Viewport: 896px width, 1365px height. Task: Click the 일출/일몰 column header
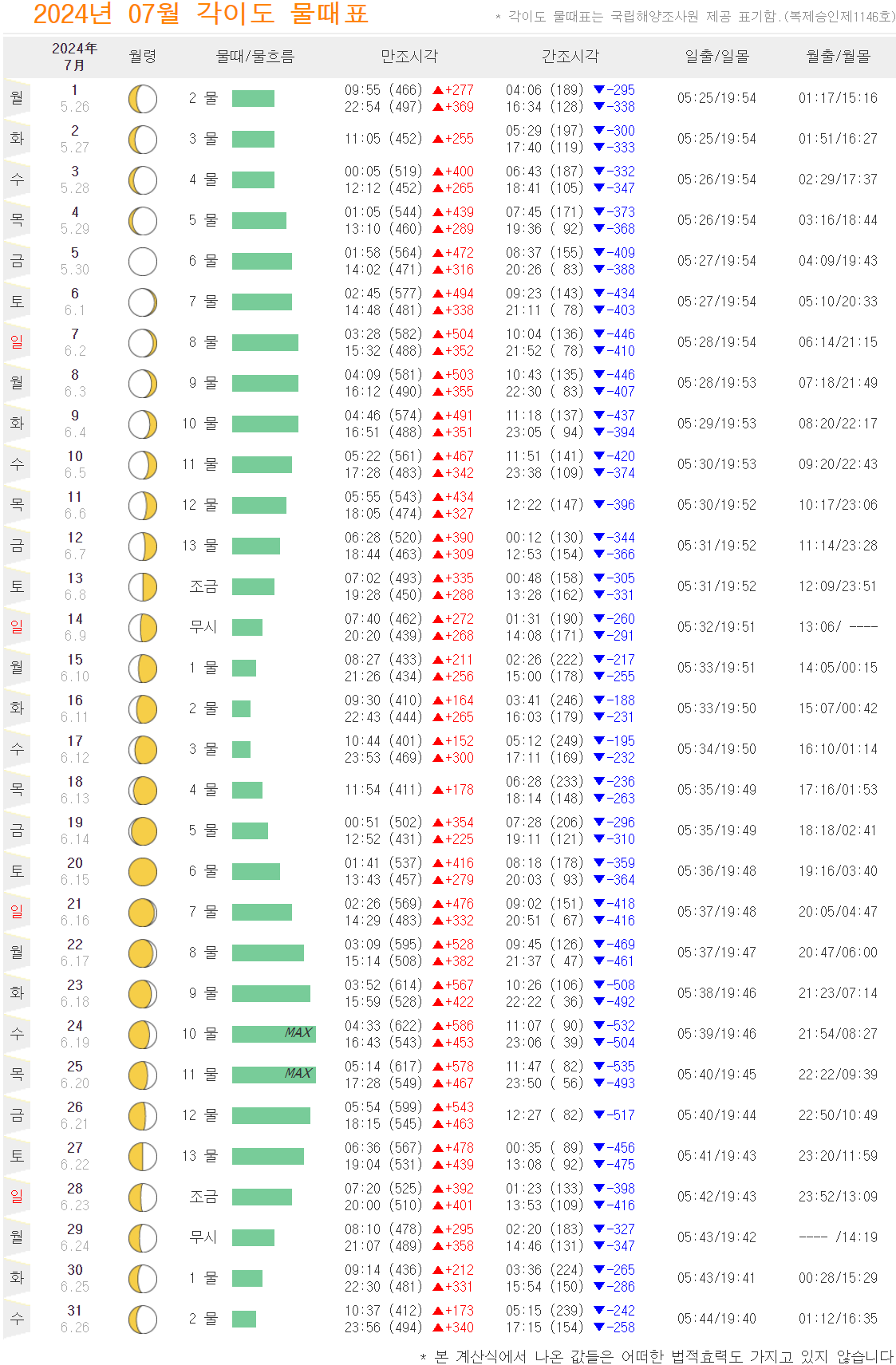point(717,57)
